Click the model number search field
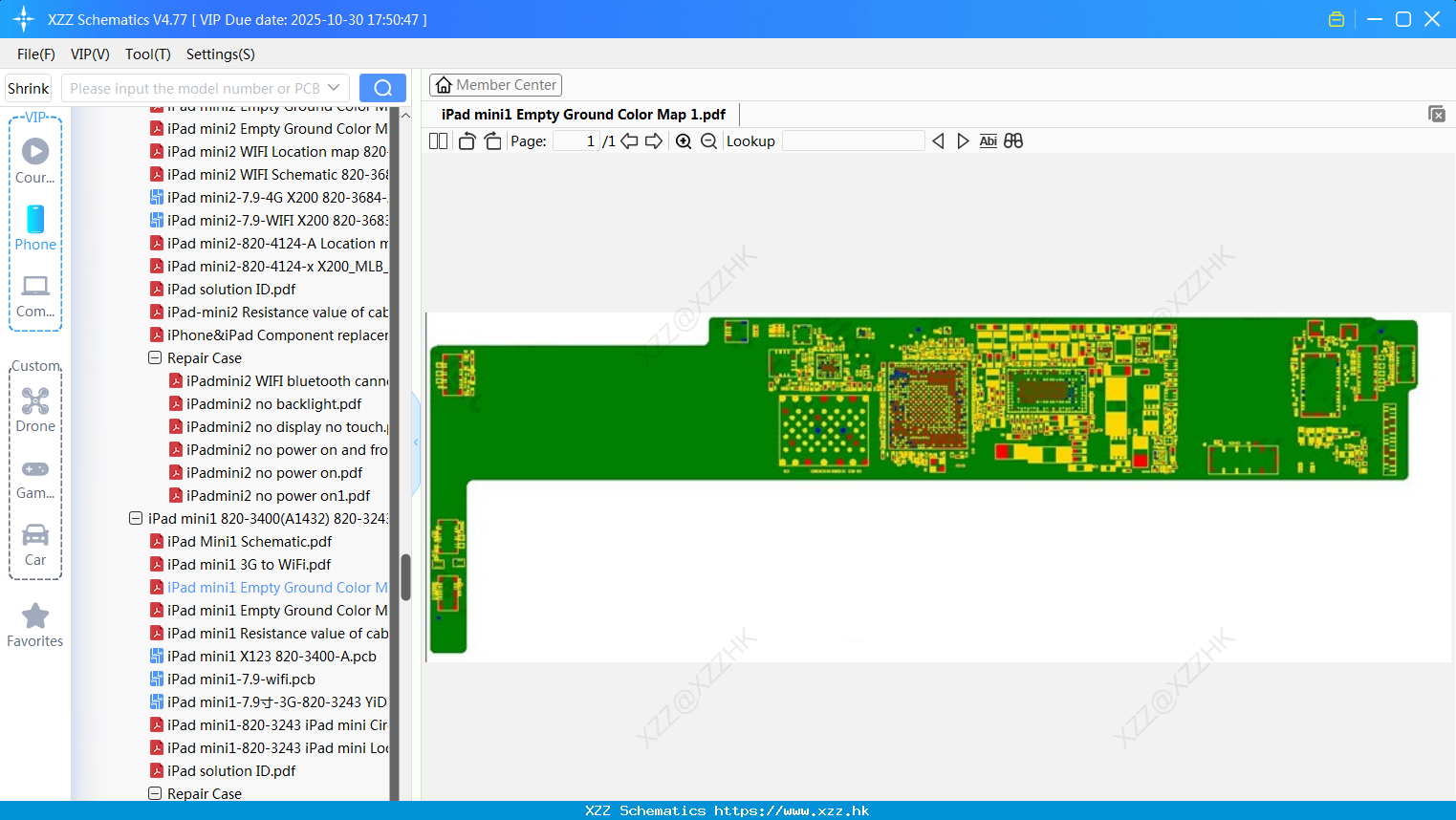1456x820 pixels. pos(194,88)
